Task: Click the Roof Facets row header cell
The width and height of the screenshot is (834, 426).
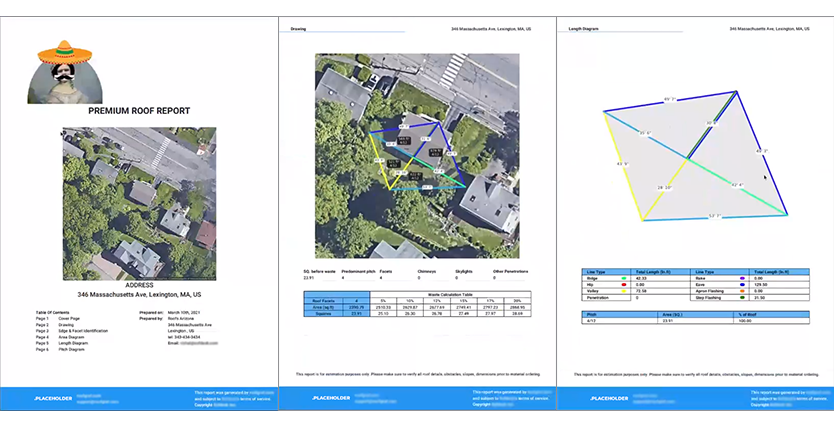Action: [x=322, y=299]
